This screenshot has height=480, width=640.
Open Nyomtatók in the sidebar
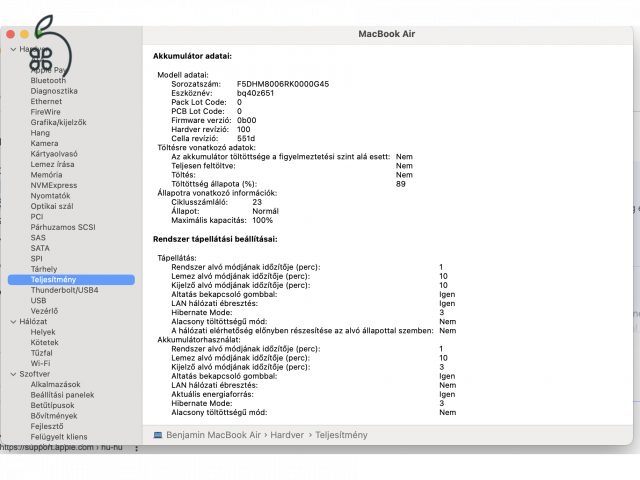pos(50,196)
